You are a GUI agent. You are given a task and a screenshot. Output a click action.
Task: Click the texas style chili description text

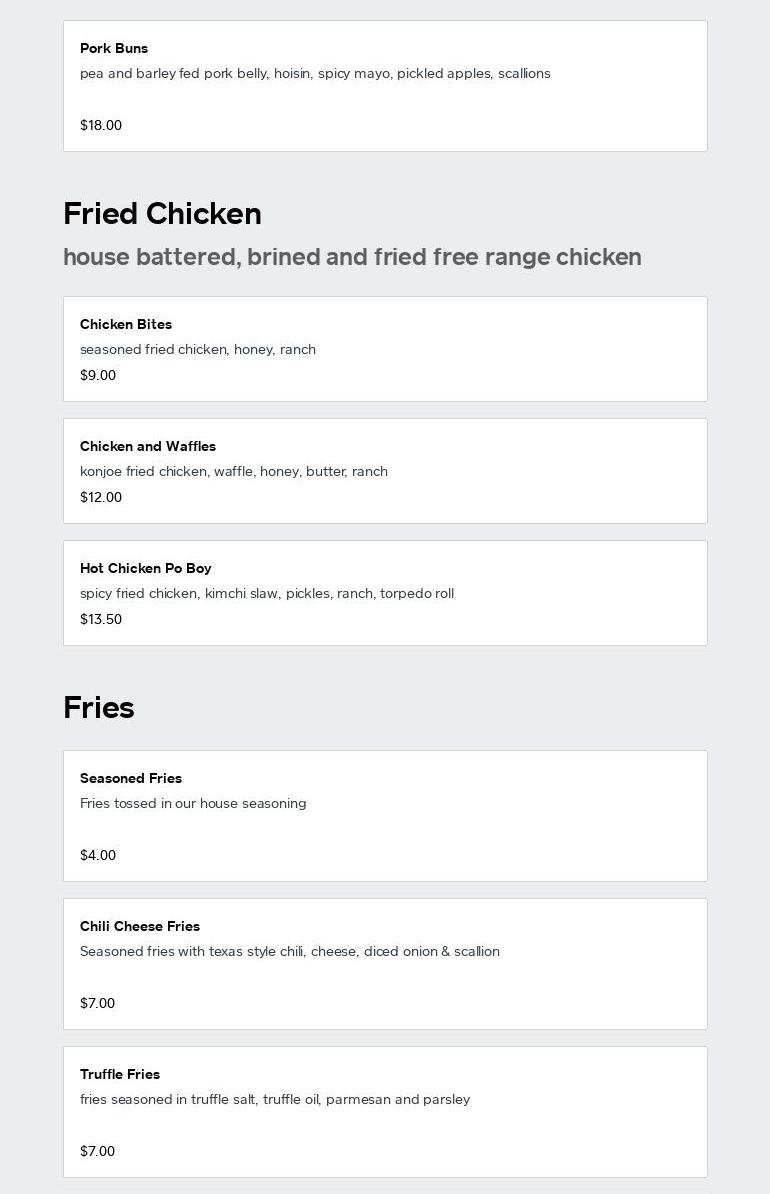[290, 951]
